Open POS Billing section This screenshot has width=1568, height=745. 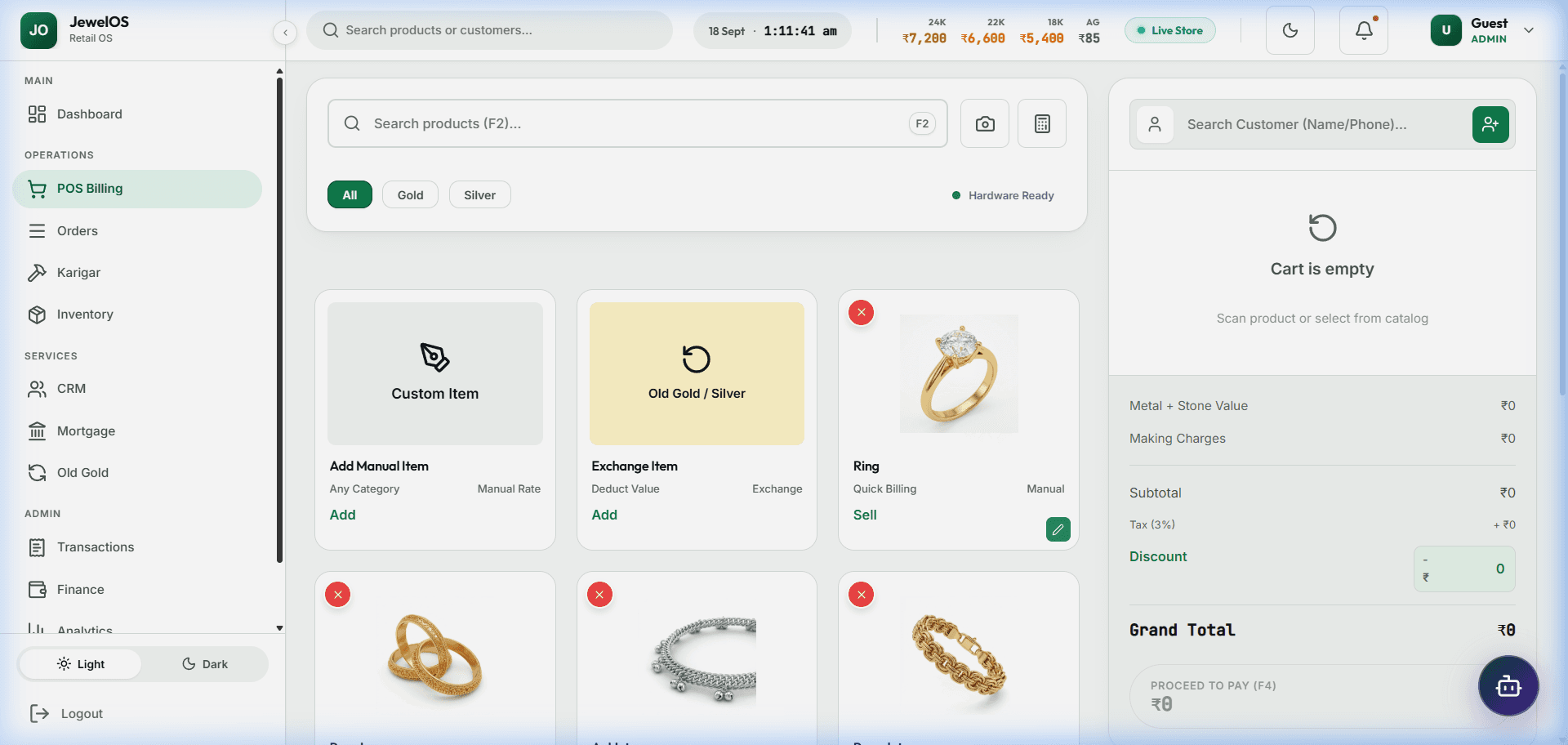(137, 189)
